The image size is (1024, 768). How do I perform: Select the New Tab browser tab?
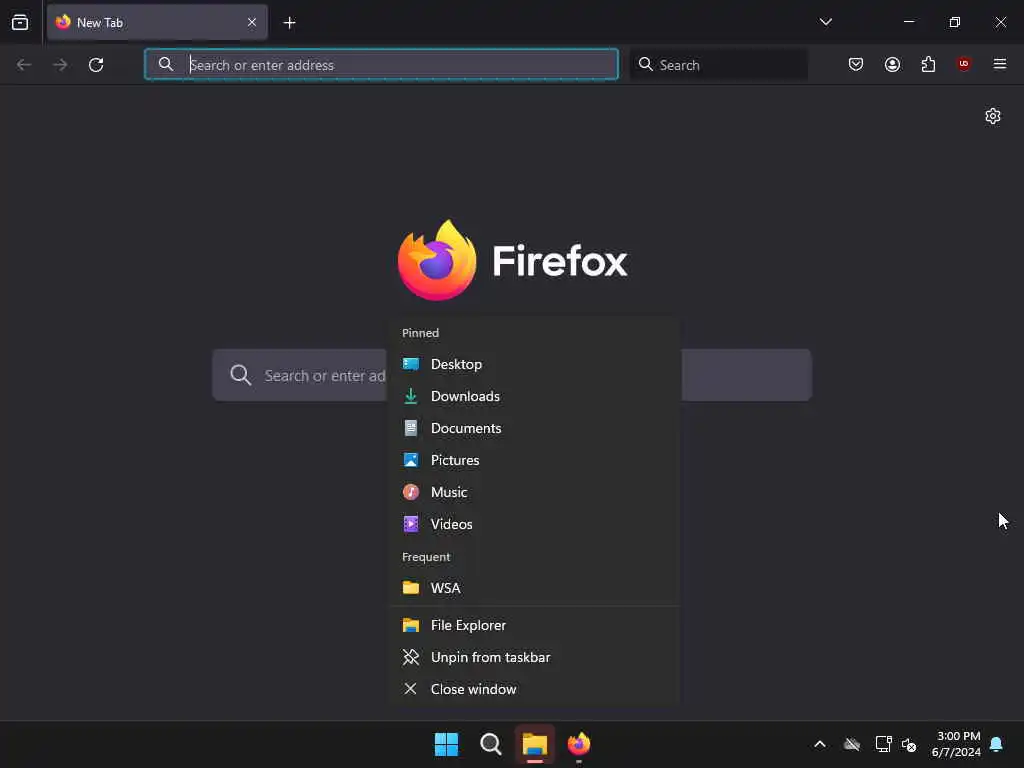point(157,22)
